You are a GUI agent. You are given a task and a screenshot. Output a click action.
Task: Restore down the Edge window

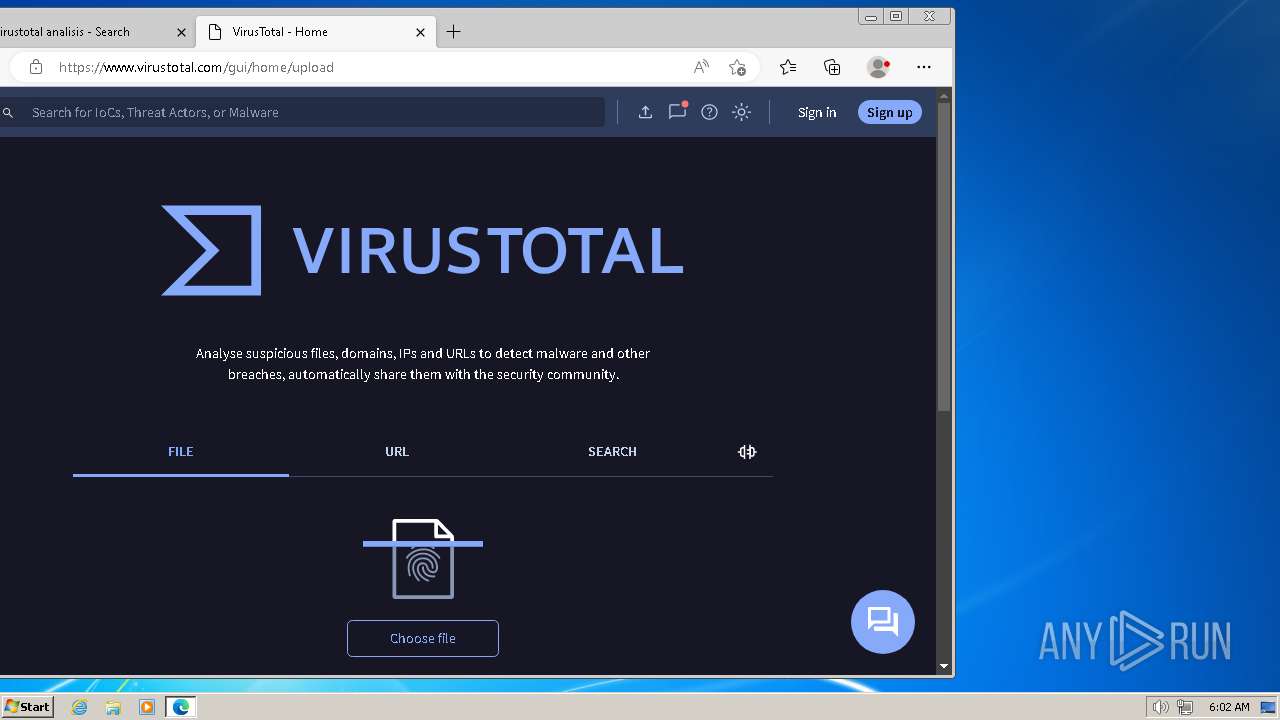[x=896, y=16]
